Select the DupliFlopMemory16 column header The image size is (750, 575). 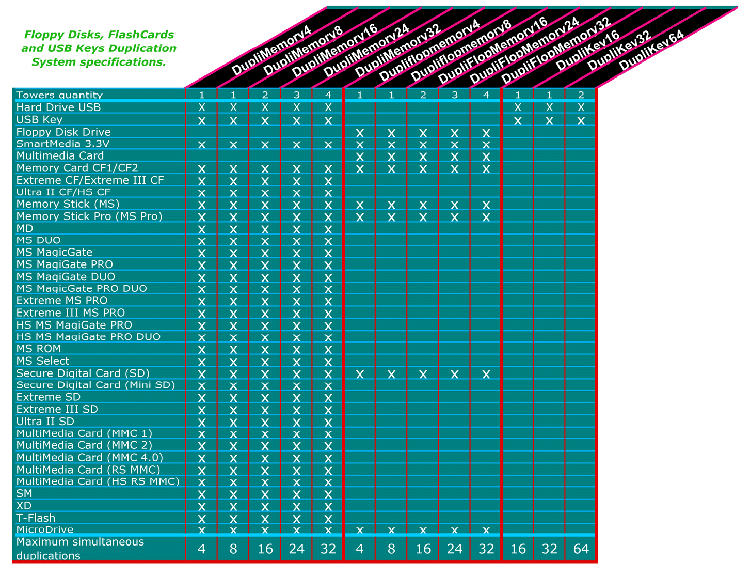coord(493,50)
